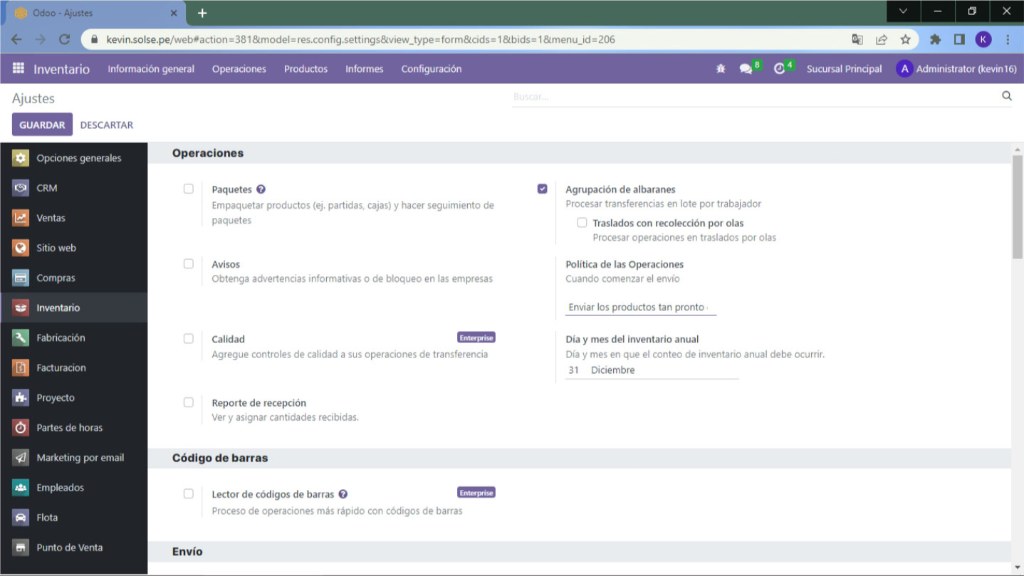Open CRM settings in sidebar
Screen dimensions: 1024x576
click(47, 188)
